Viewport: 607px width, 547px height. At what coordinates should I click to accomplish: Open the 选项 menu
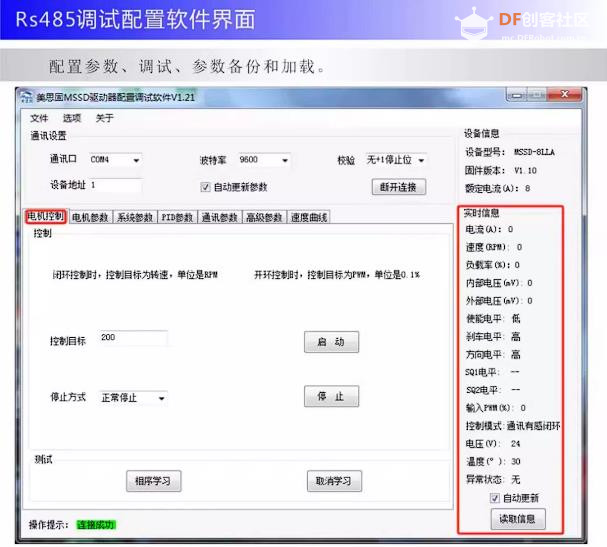(72, 118)
